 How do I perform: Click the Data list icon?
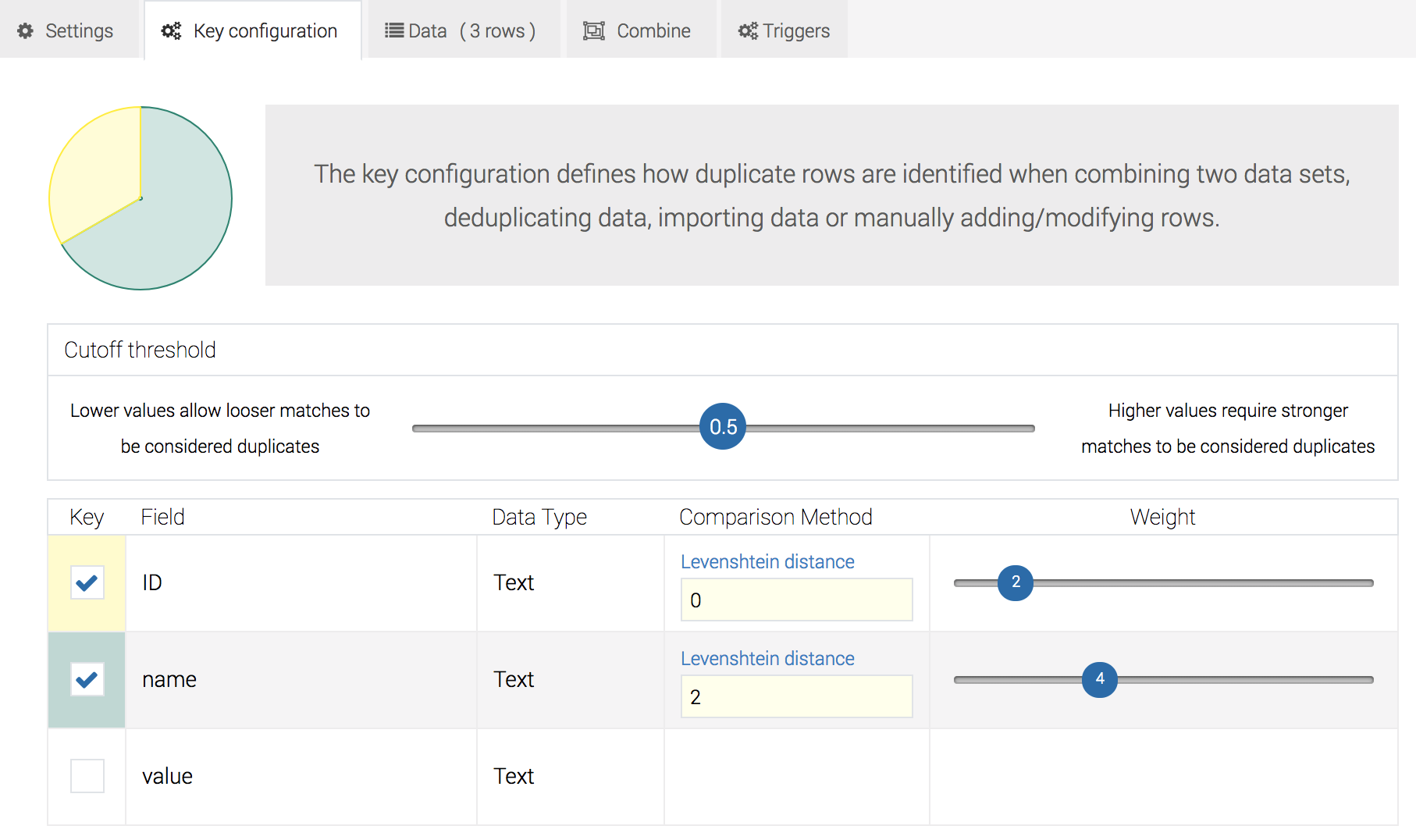pos(394,31)
